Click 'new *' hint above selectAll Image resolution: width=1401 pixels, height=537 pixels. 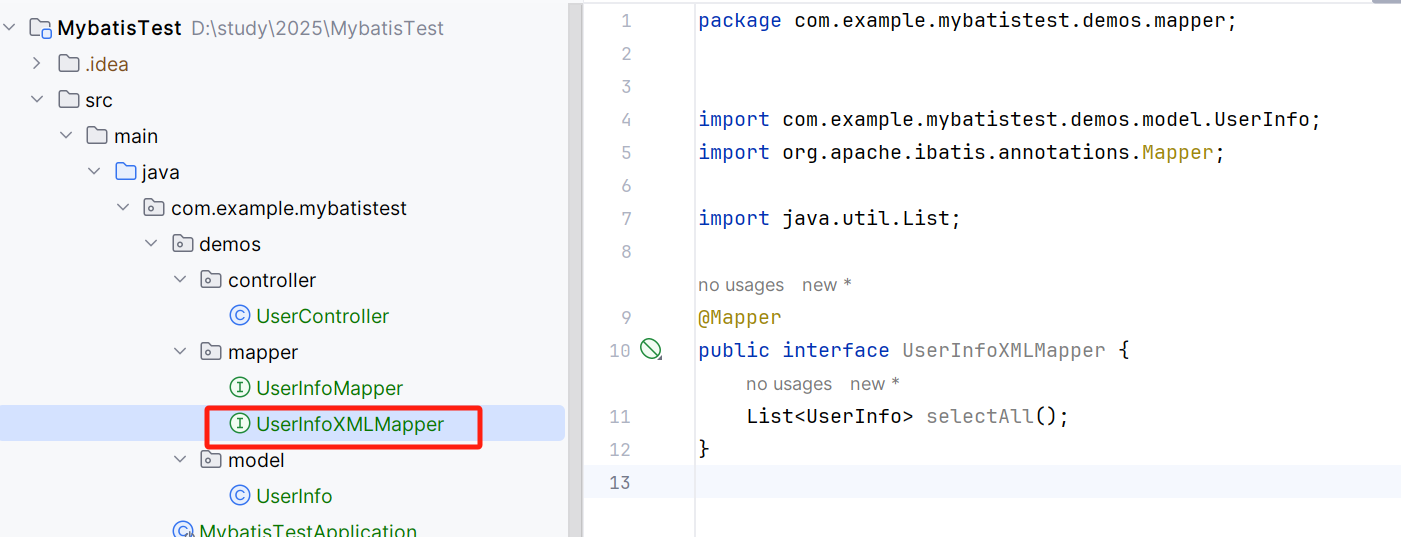point(874,384)
